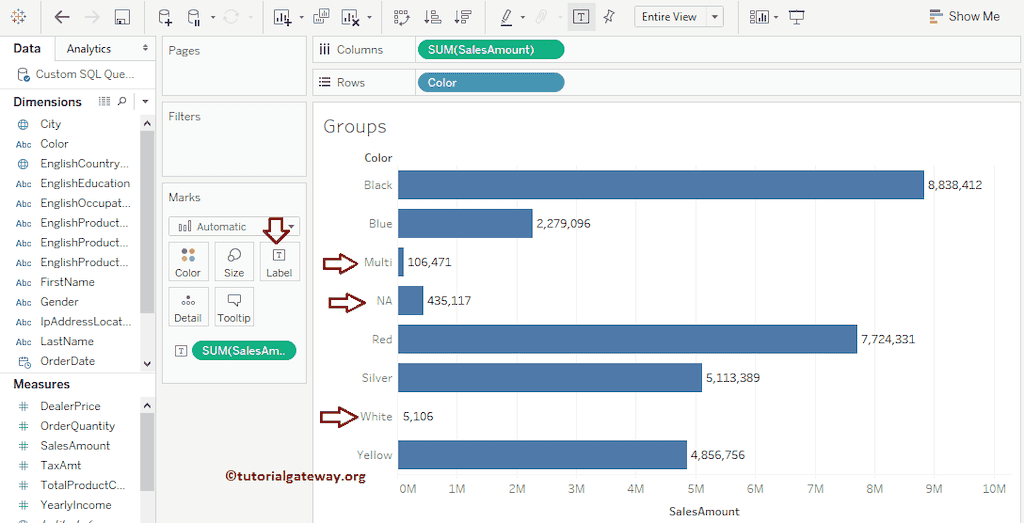The width and height of the screenshot is (1024, 523).
Task: Click the New Data Source icon
Action: tap(165, 17)
